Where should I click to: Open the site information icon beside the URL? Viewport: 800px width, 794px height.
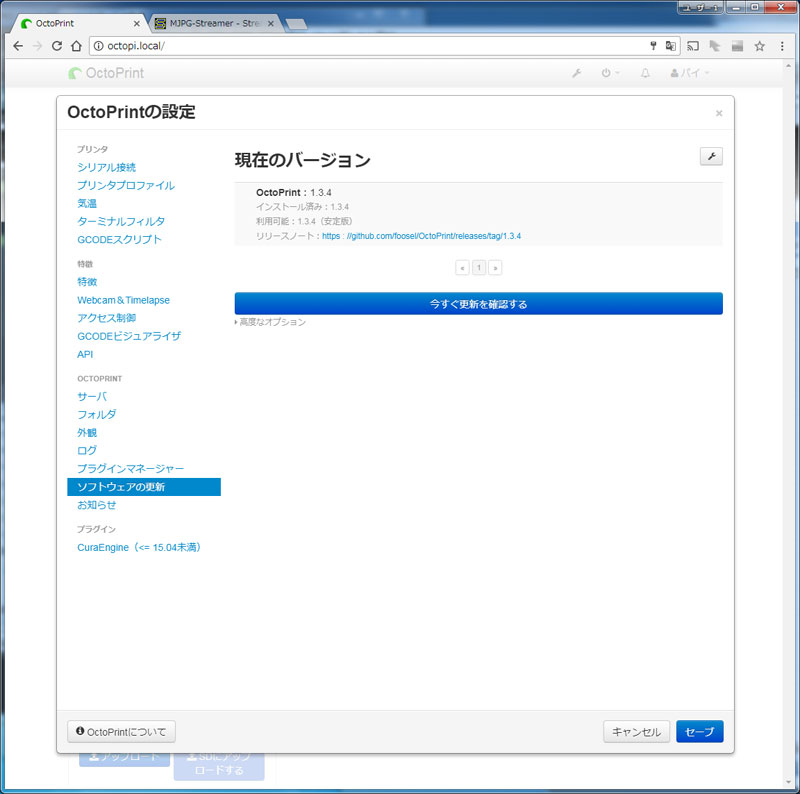coord(98,46)
